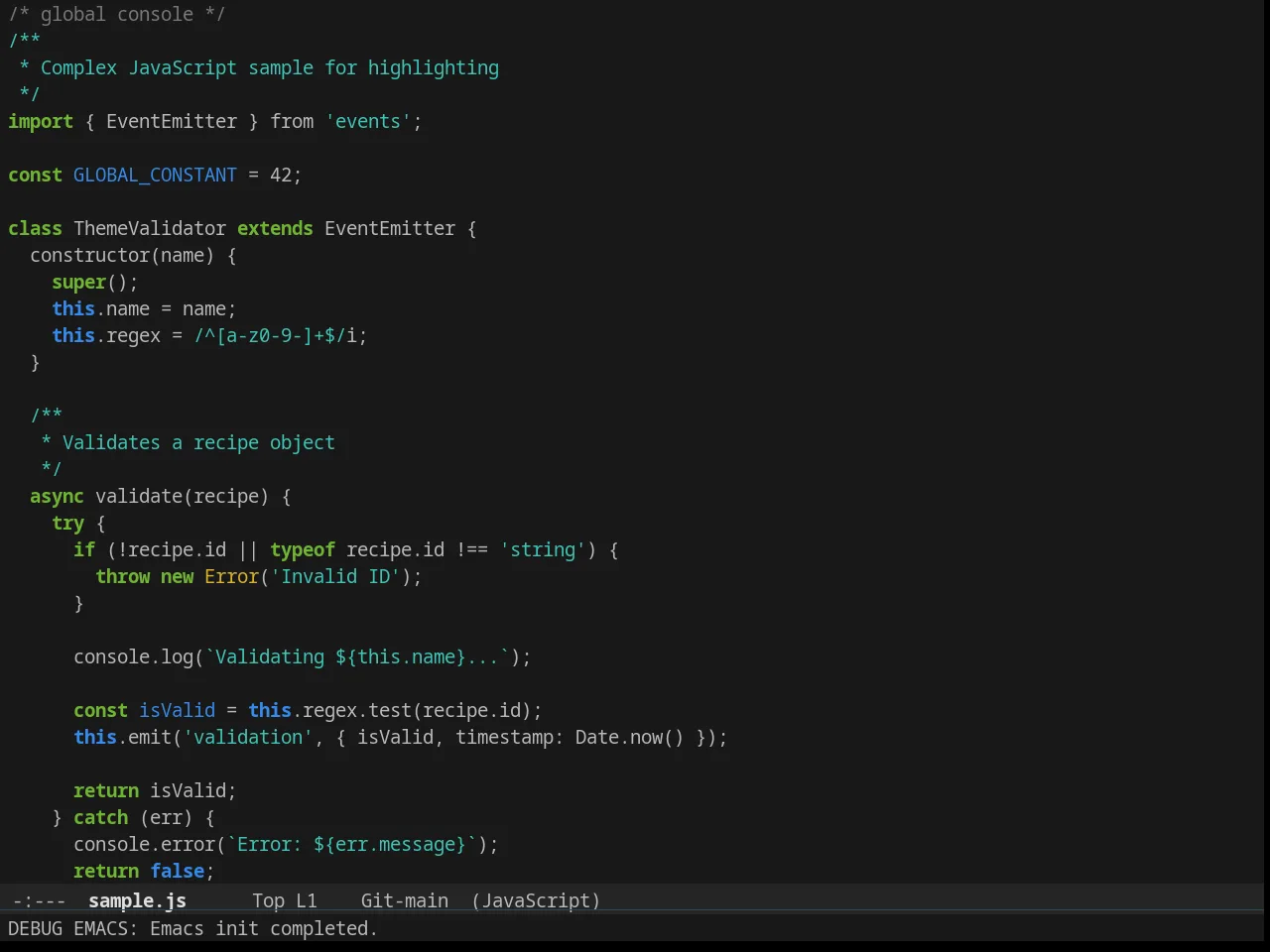Click the 'new' keyword before Error
This screenshot has width=1270, height=952.
pos(177,576)
